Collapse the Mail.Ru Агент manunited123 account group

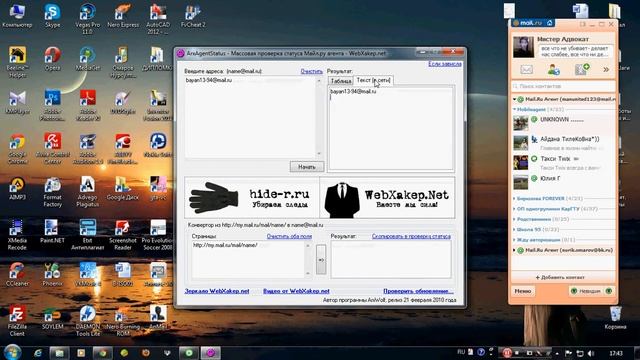515,99
